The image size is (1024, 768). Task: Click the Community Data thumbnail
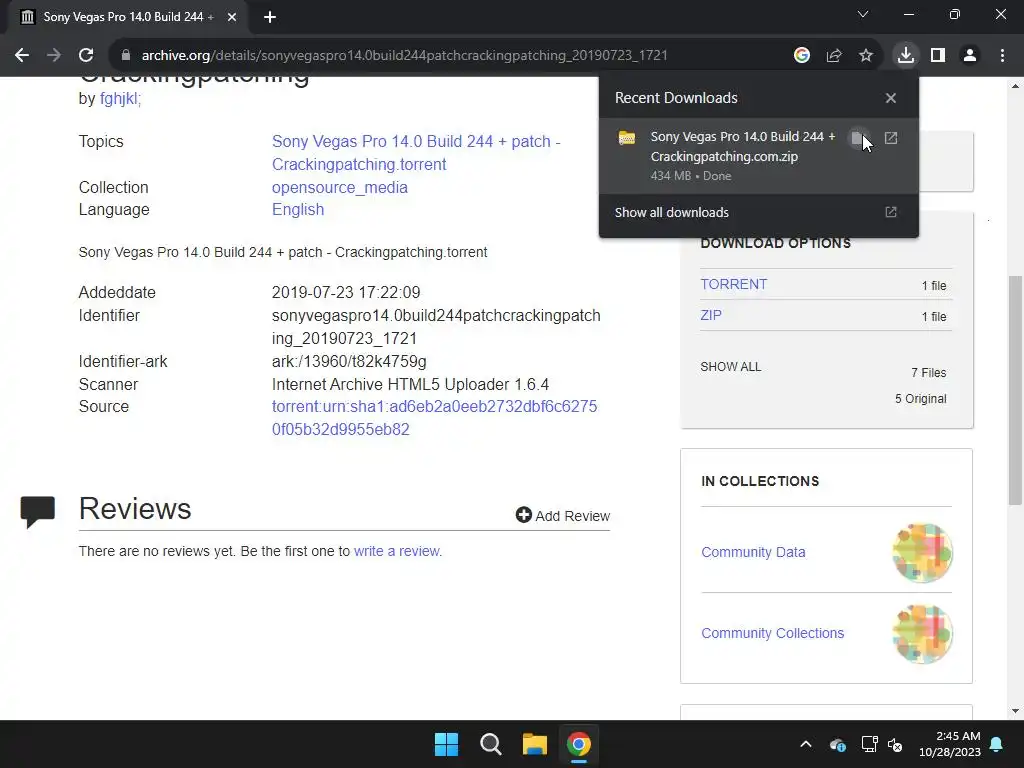click(922, 553)
